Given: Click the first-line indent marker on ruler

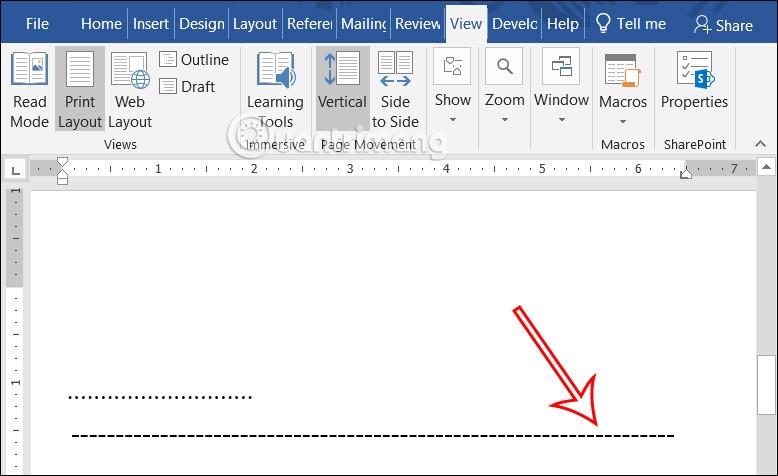Looking at the screenshot, I should [x=63, y=162].
